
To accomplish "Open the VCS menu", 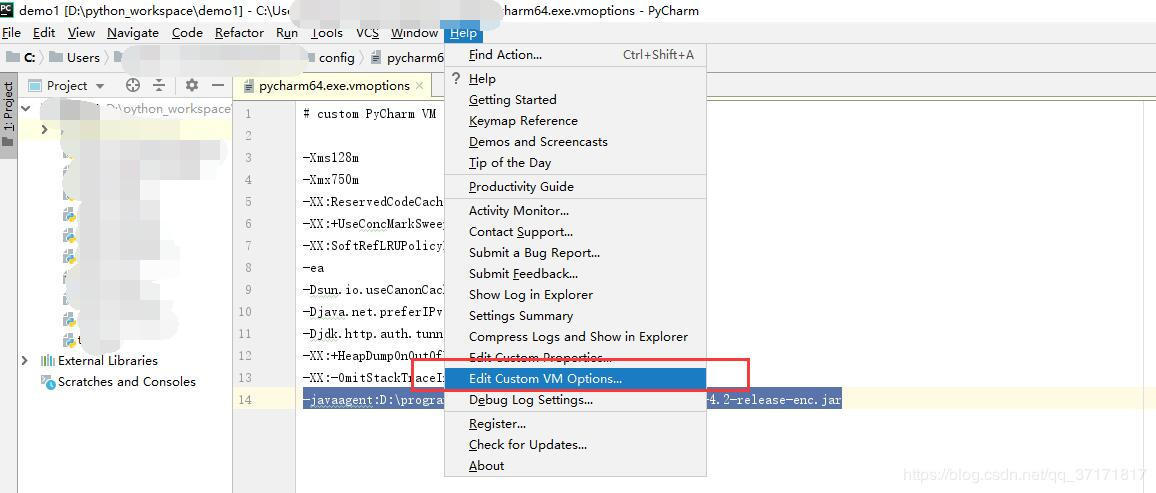I will click(x=367, y=33).
